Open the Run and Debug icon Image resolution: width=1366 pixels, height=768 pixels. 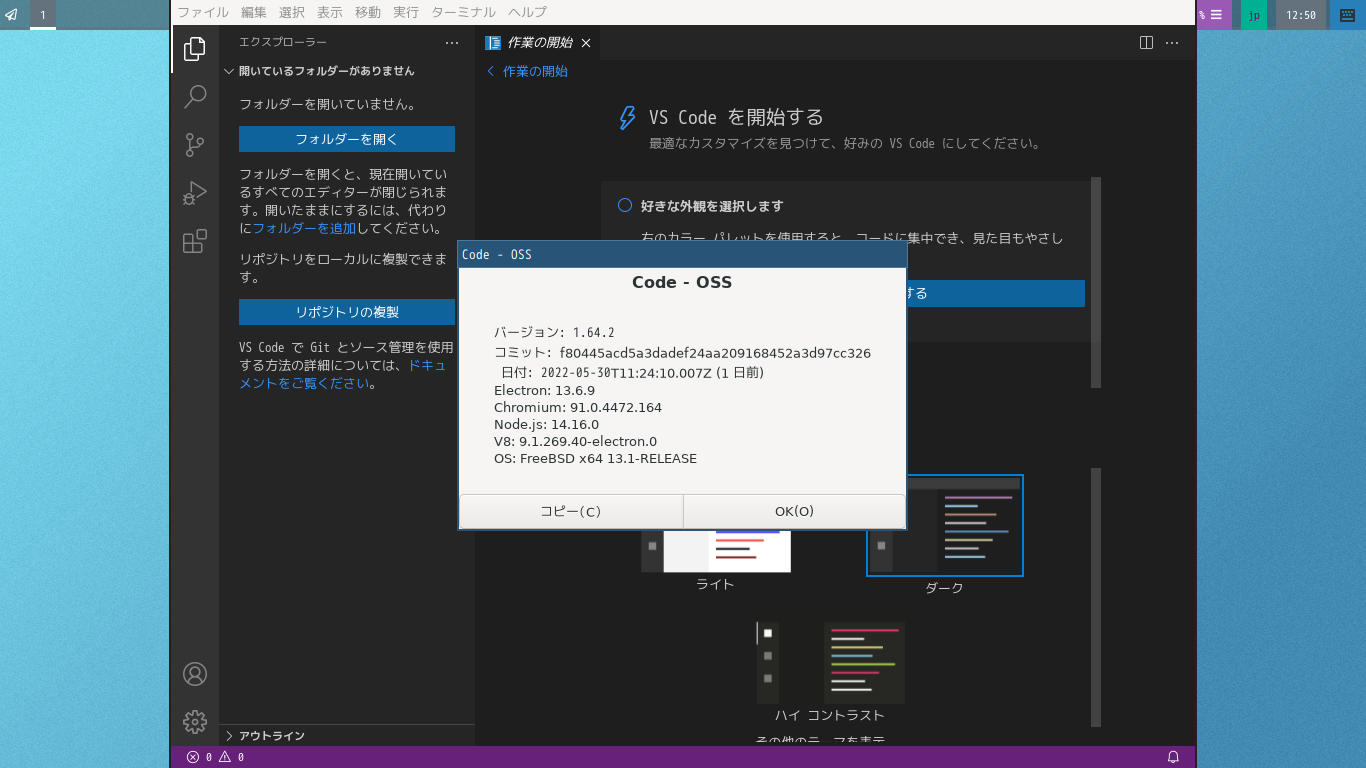195,193
